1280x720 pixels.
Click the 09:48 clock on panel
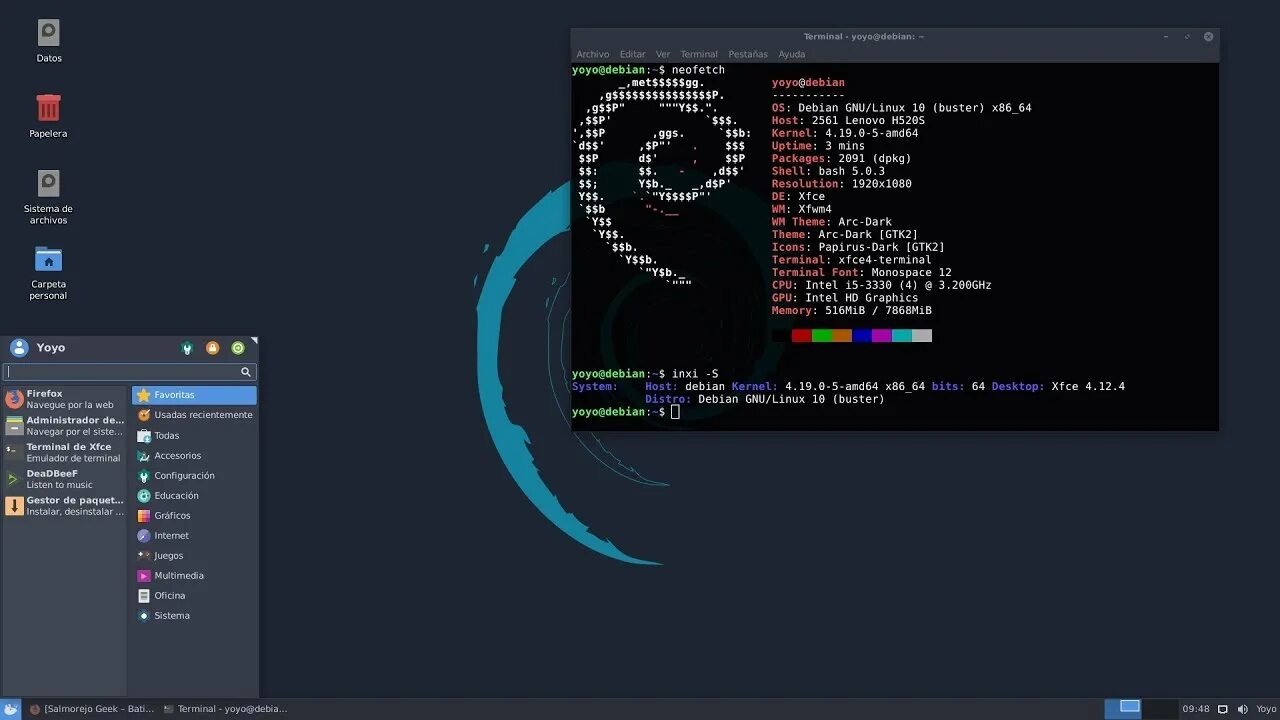coord(1195,709)
